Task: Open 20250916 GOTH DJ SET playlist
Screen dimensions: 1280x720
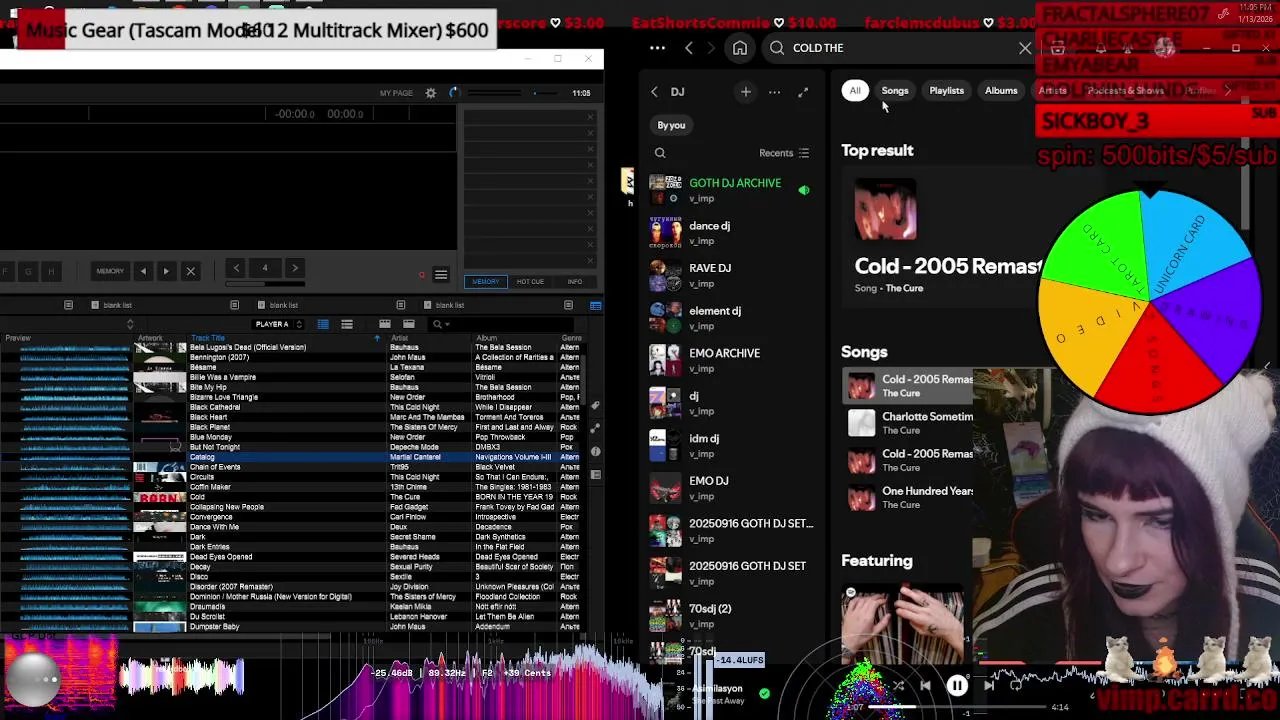Action: (732, 573)
